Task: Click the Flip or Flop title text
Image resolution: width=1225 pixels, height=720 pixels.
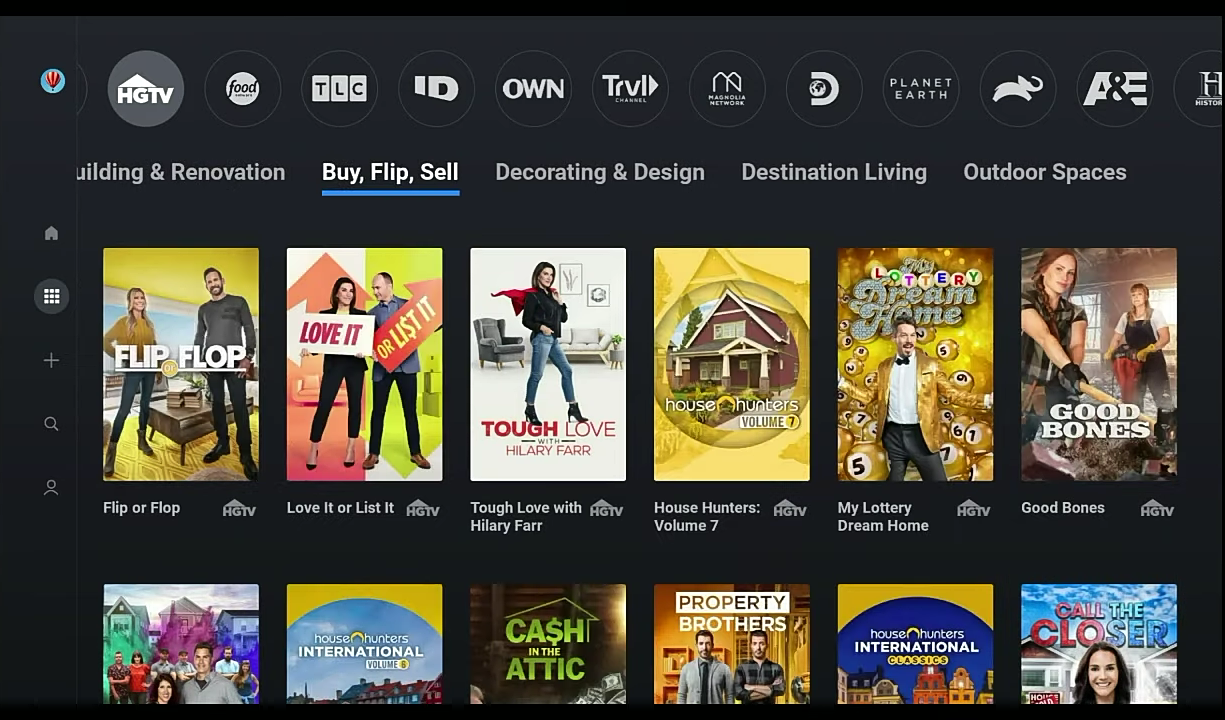Action: tap(142, 508)
